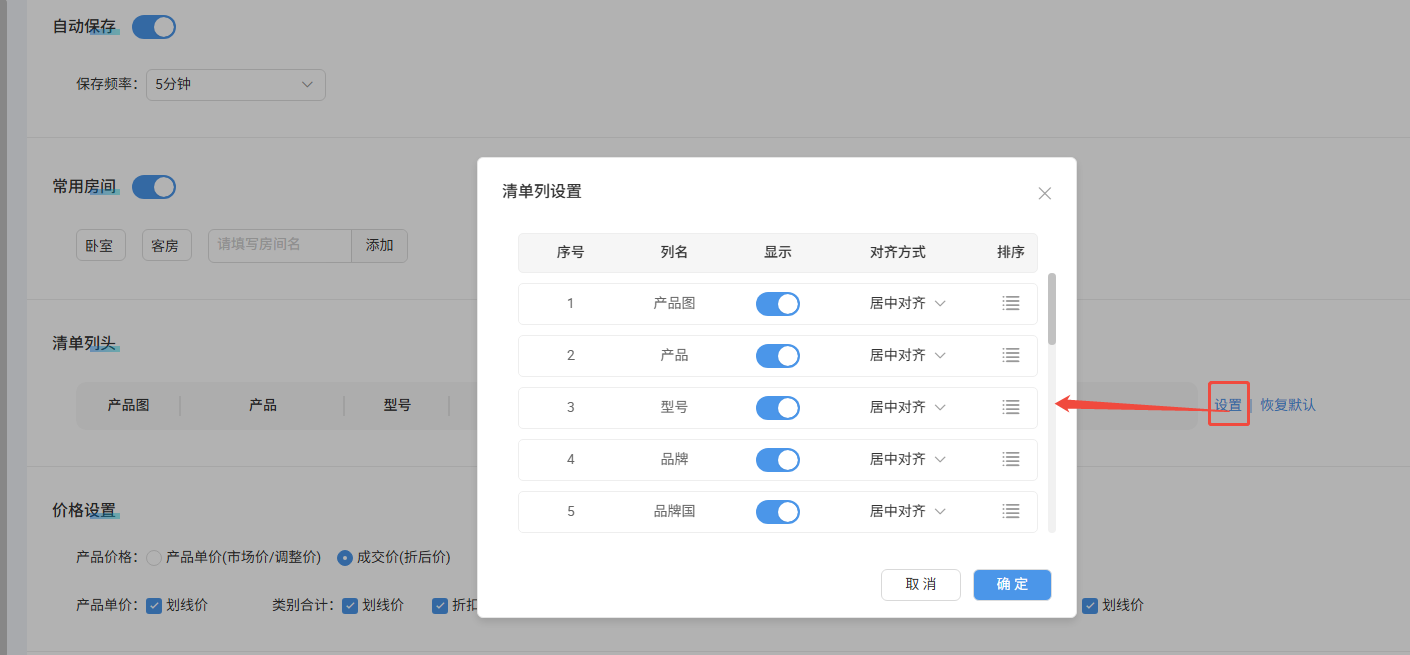Click the 设置 link for 清单列头

(x=1228, y=405)
